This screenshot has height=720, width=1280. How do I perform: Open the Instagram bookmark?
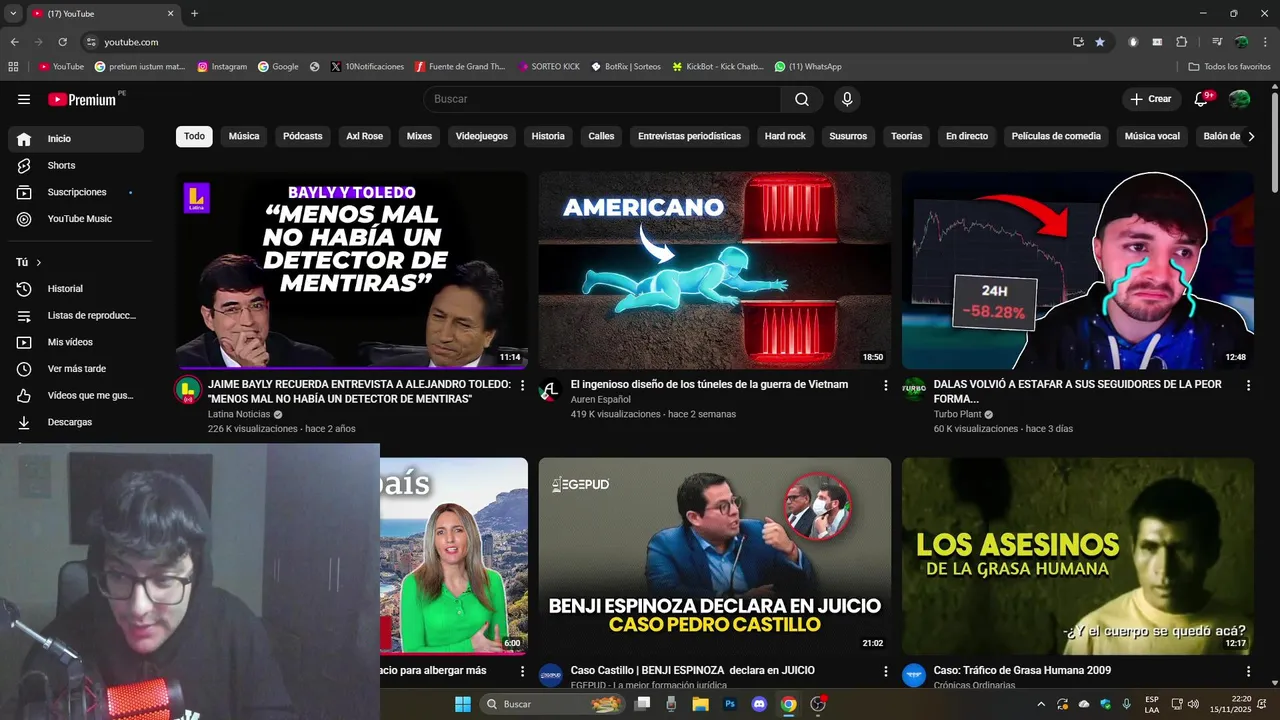[222, 67]
